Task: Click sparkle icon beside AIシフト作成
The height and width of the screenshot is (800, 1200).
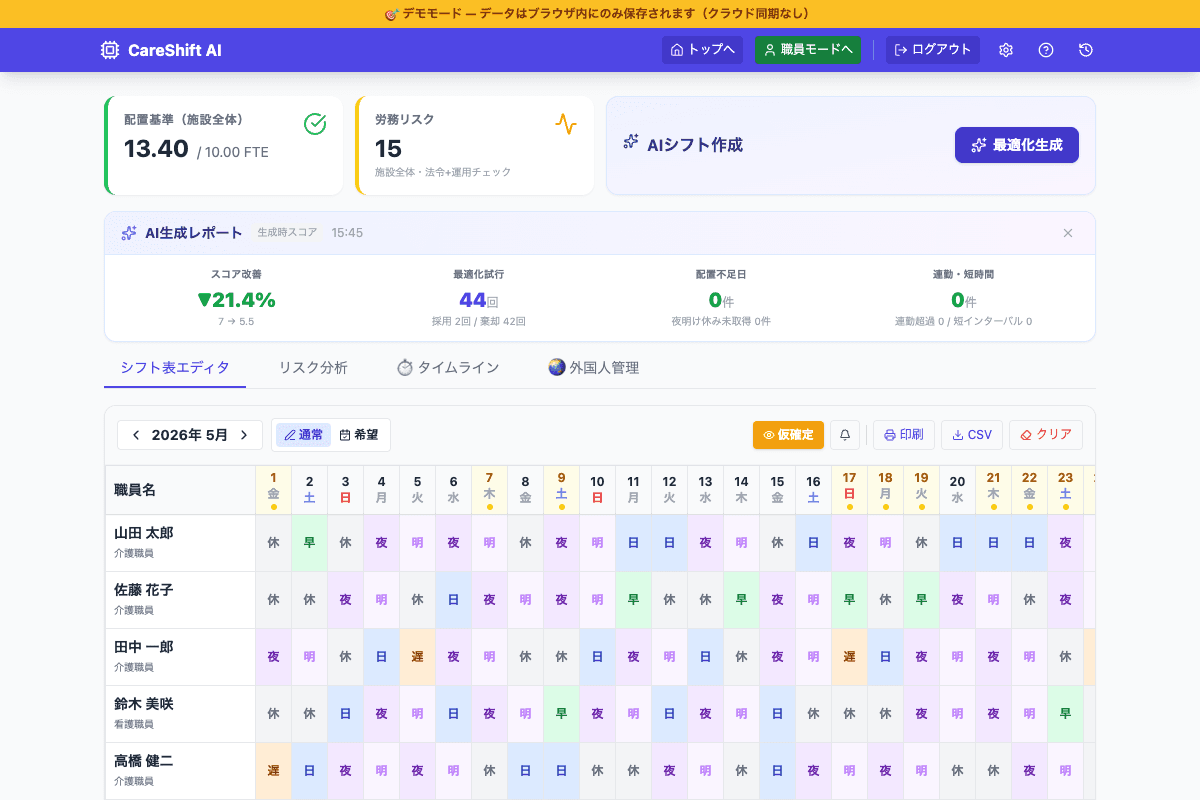Action: coord(631,143)
